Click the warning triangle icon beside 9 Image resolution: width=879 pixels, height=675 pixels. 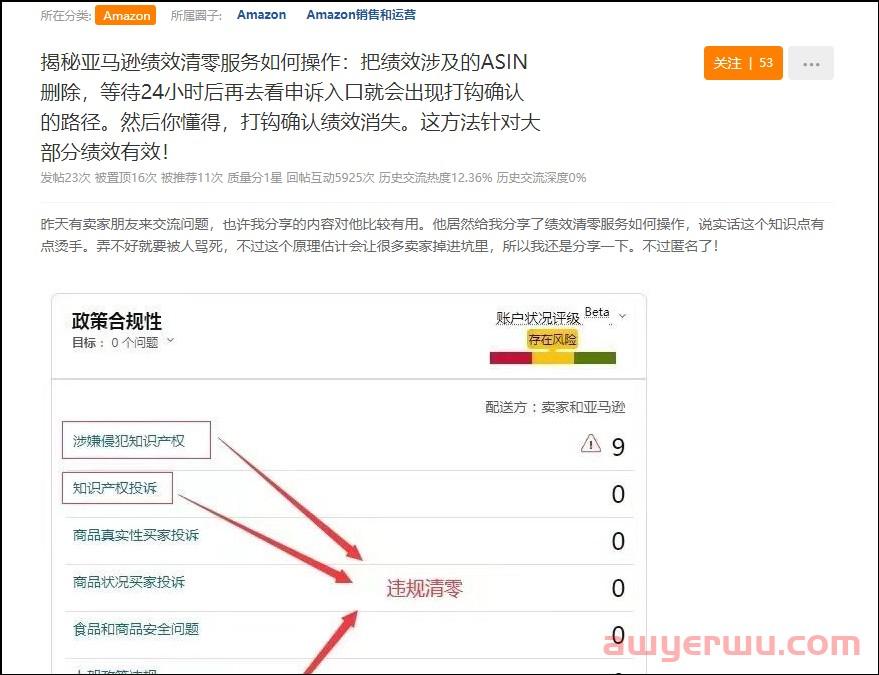(x=591, y=443)
